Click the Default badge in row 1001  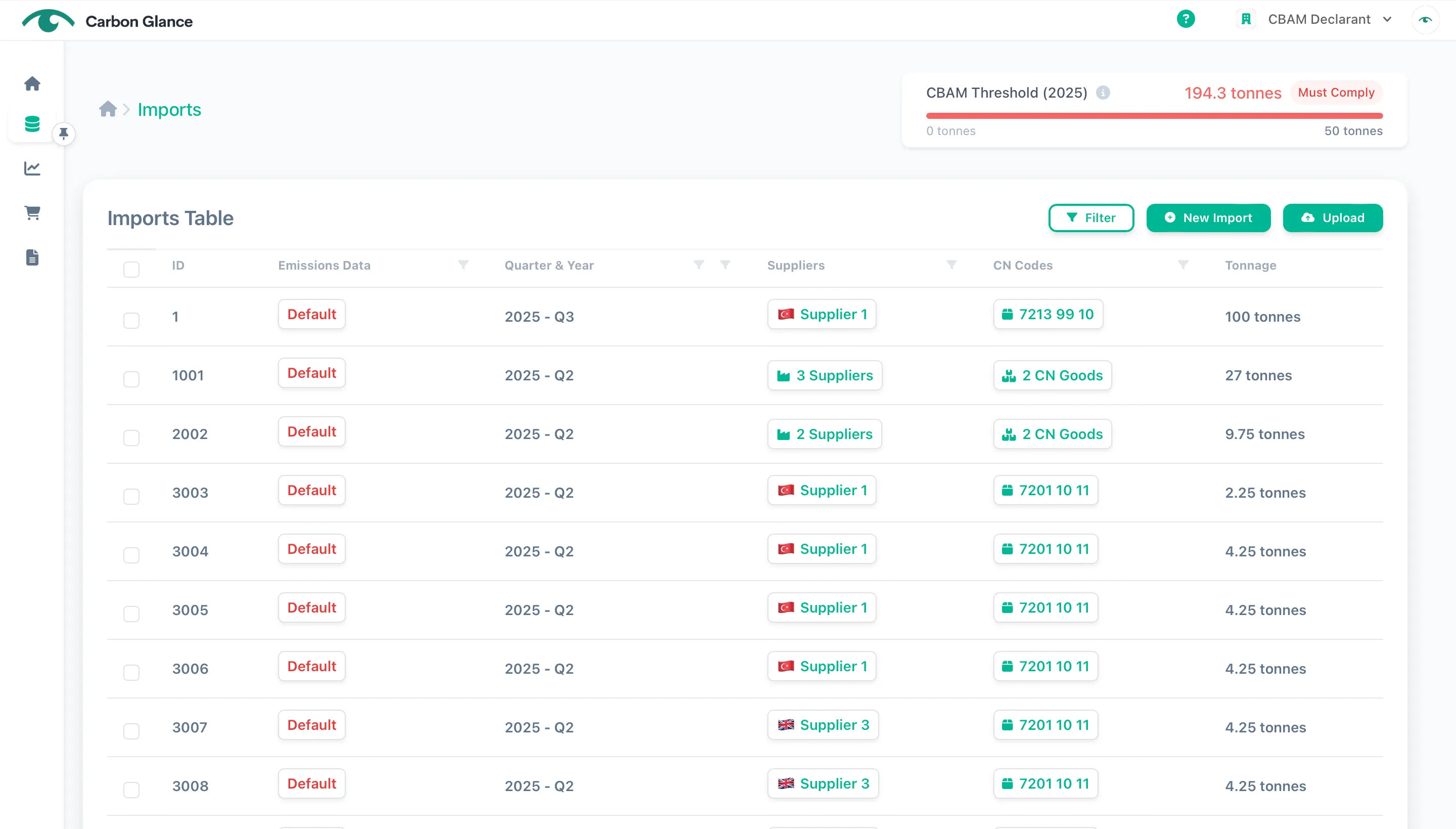tap(312, 373)
